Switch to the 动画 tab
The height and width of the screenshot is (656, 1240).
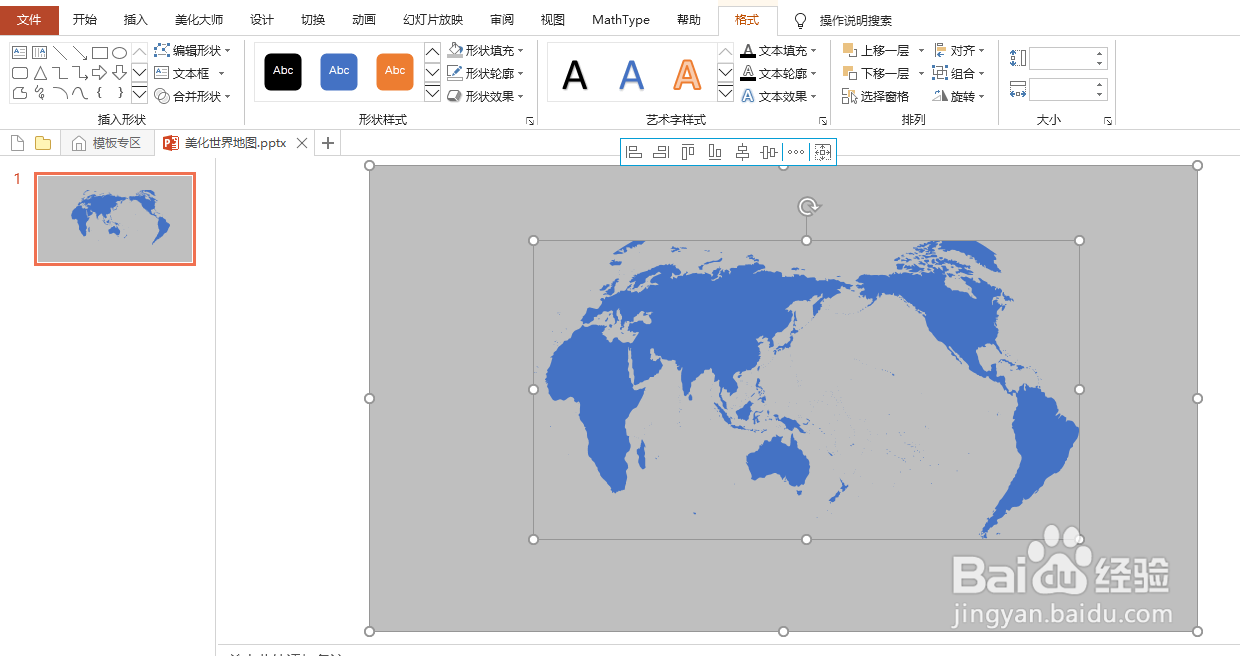[364, 20]
